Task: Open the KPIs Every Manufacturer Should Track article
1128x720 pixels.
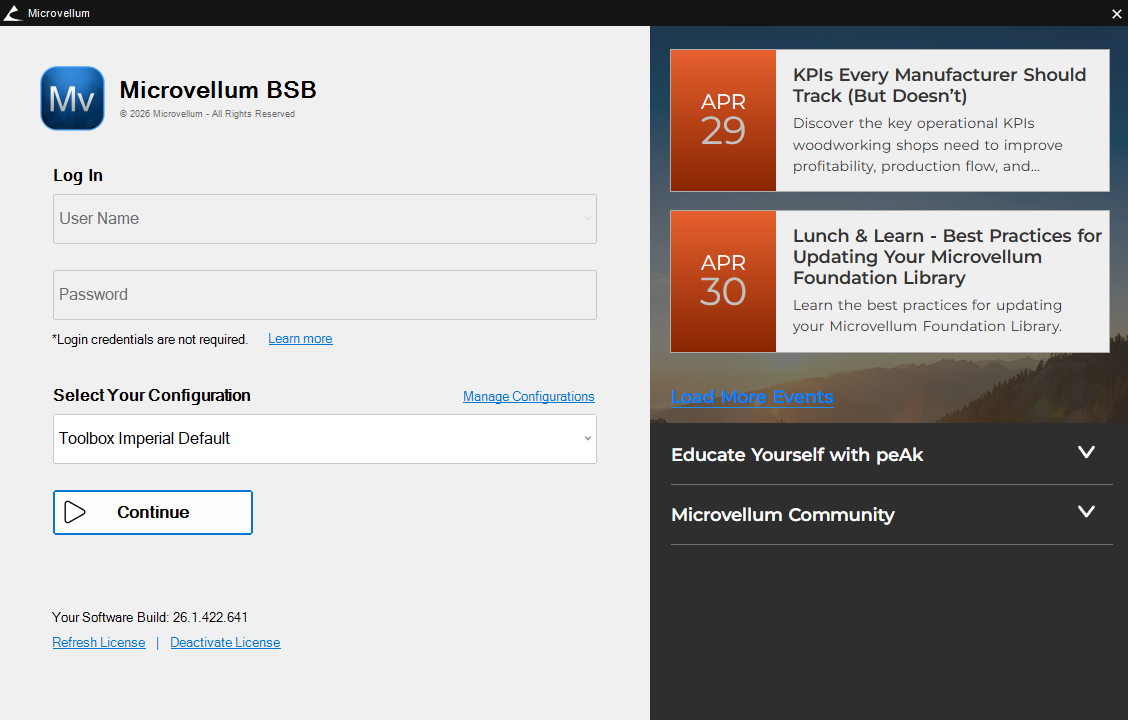Action: [938, 85]
